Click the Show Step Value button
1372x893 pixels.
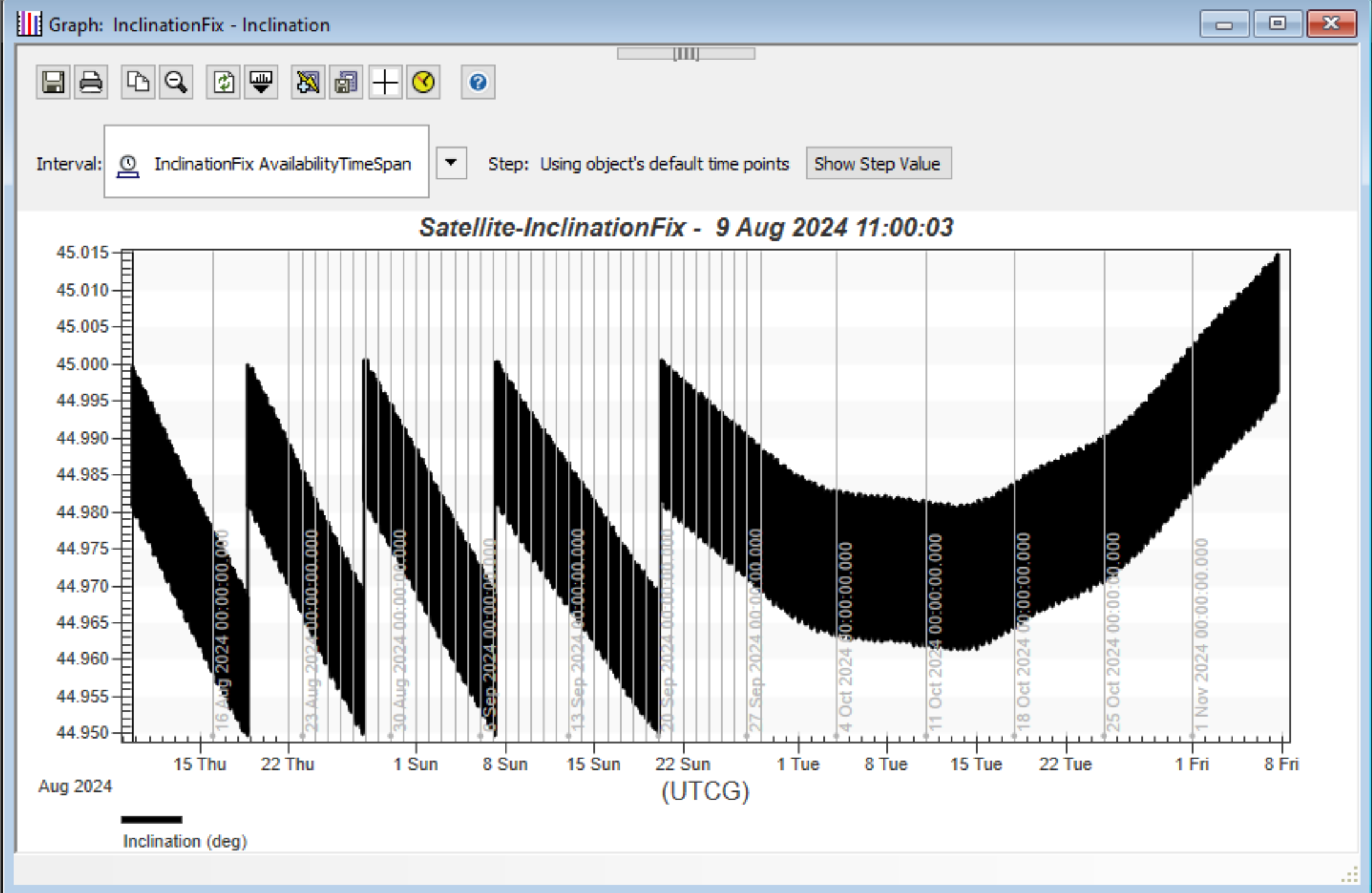(878, 164)
